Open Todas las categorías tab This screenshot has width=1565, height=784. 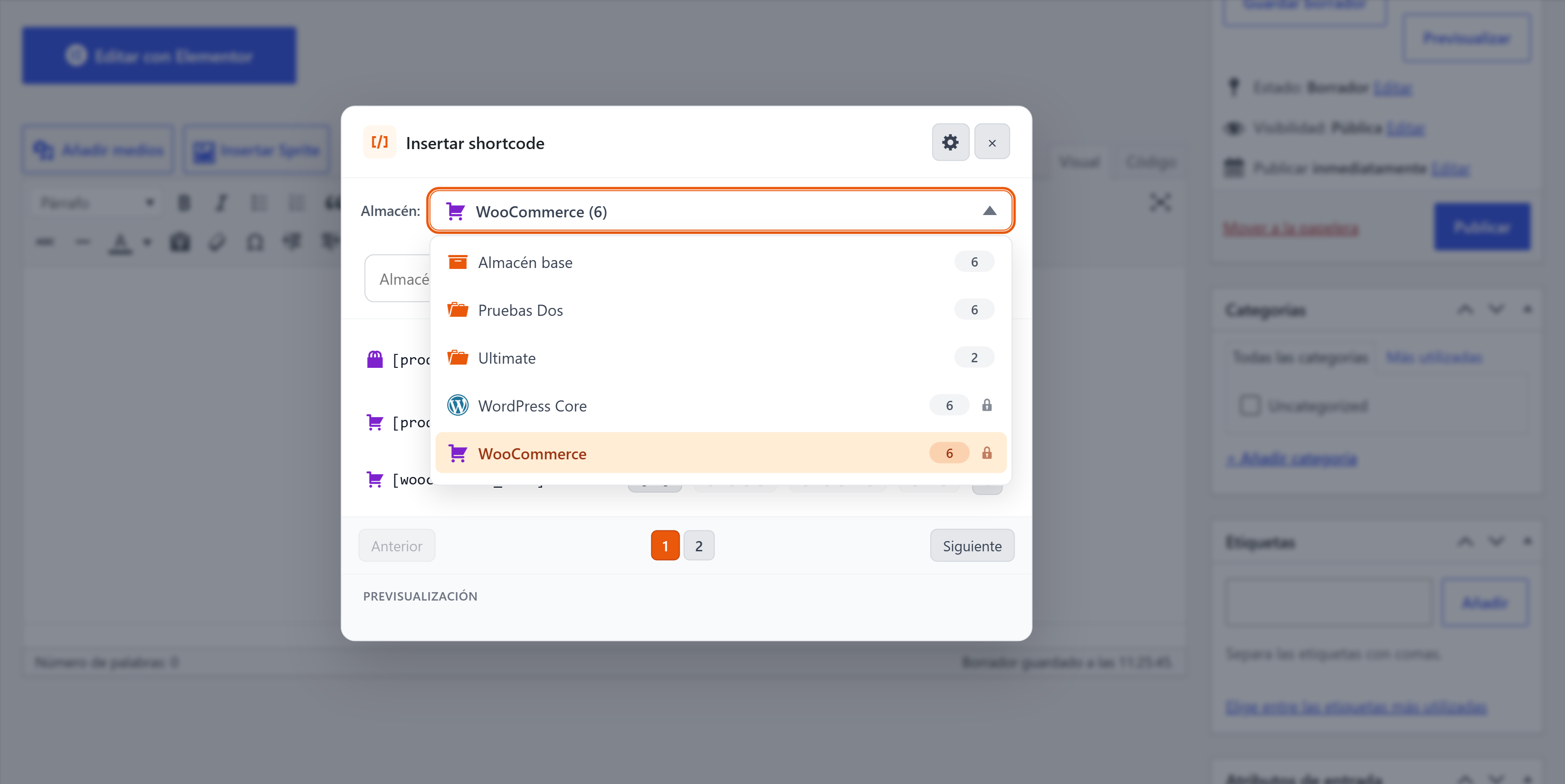1300,357
